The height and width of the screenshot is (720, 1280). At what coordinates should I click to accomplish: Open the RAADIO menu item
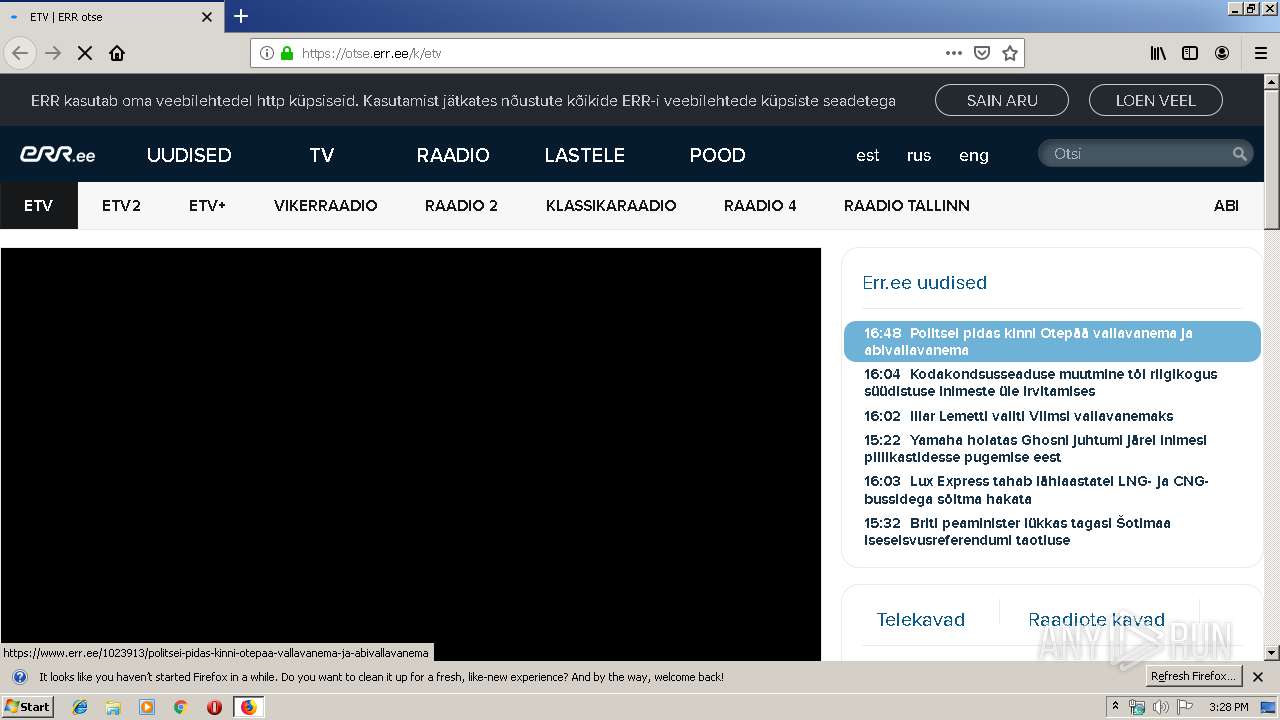click(x=453, y=155)
